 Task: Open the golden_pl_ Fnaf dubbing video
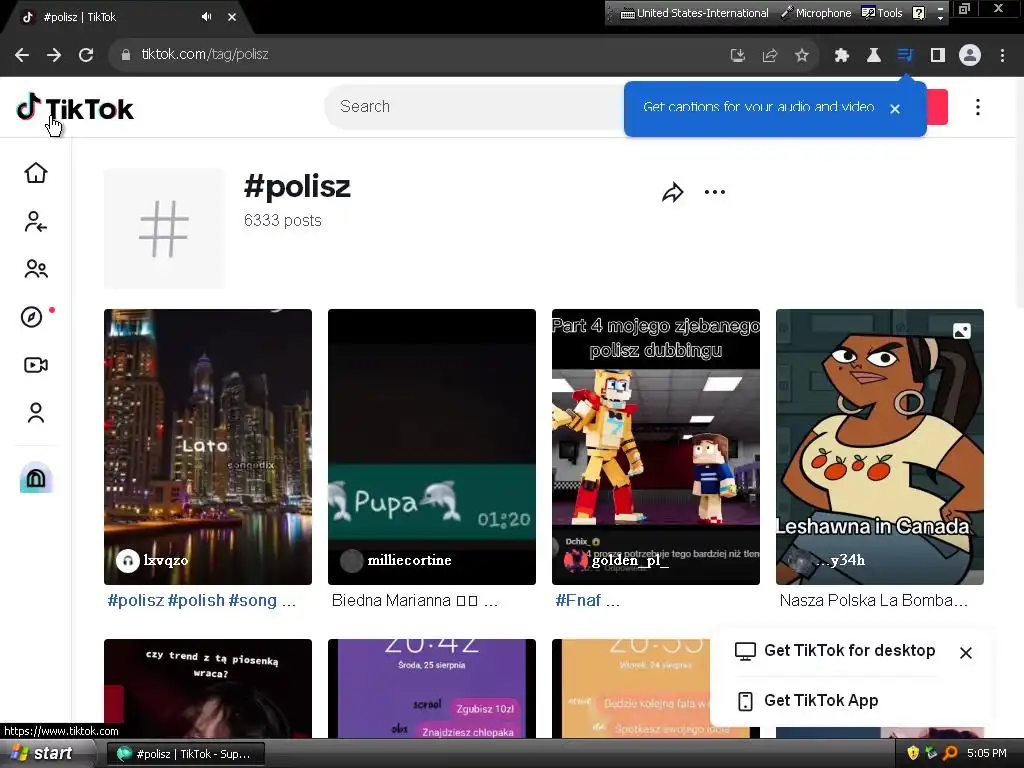[656, 447]
